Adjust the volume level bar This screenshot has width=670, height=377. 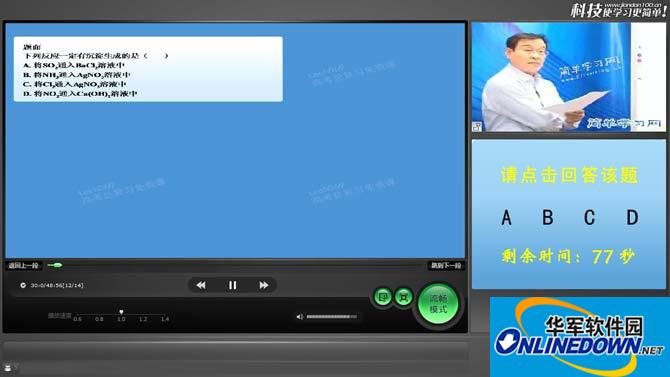[x=332, y=317]
